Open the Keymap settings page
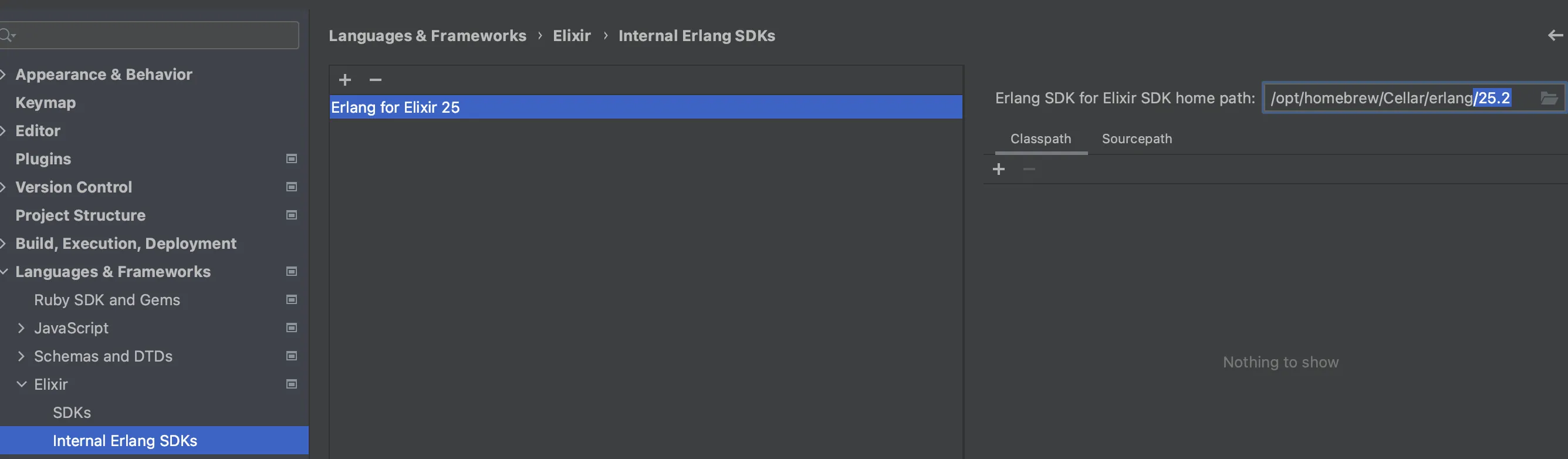Image resolution: width=1568 pixels, height=459 pixels. tap(46, 103)
